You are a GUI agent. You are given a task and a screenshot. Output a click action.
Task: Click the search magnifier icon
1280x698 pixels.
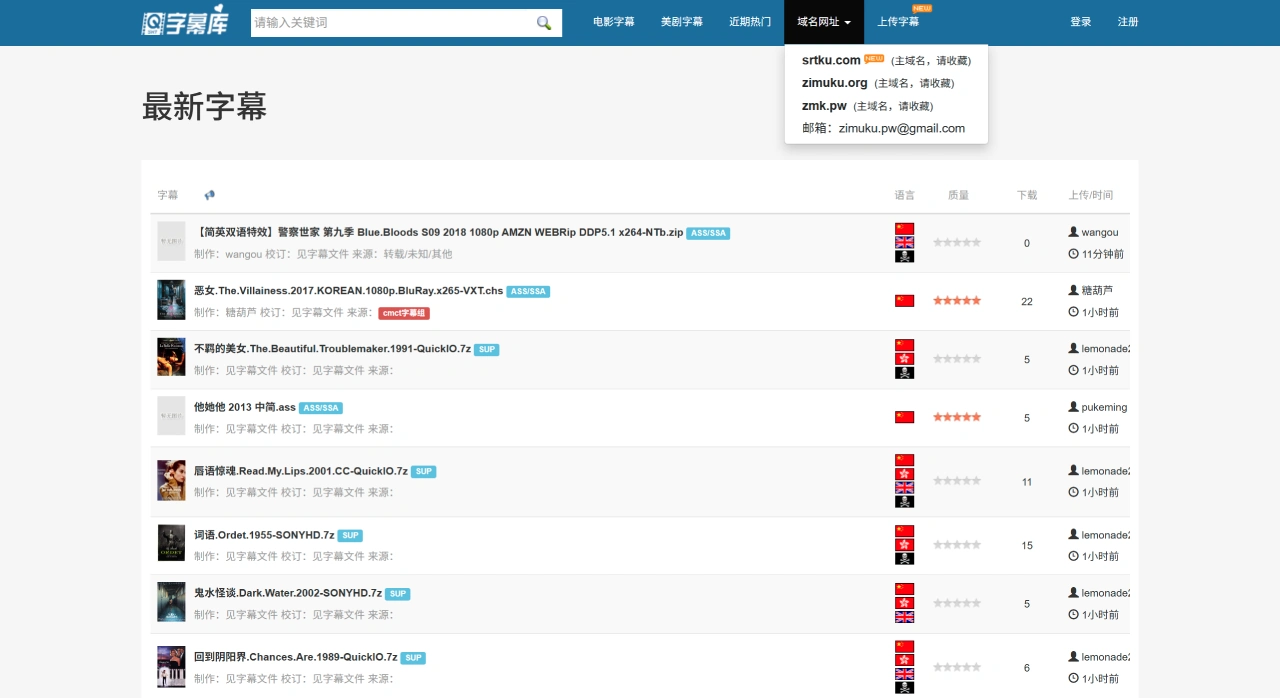[544, 23]
